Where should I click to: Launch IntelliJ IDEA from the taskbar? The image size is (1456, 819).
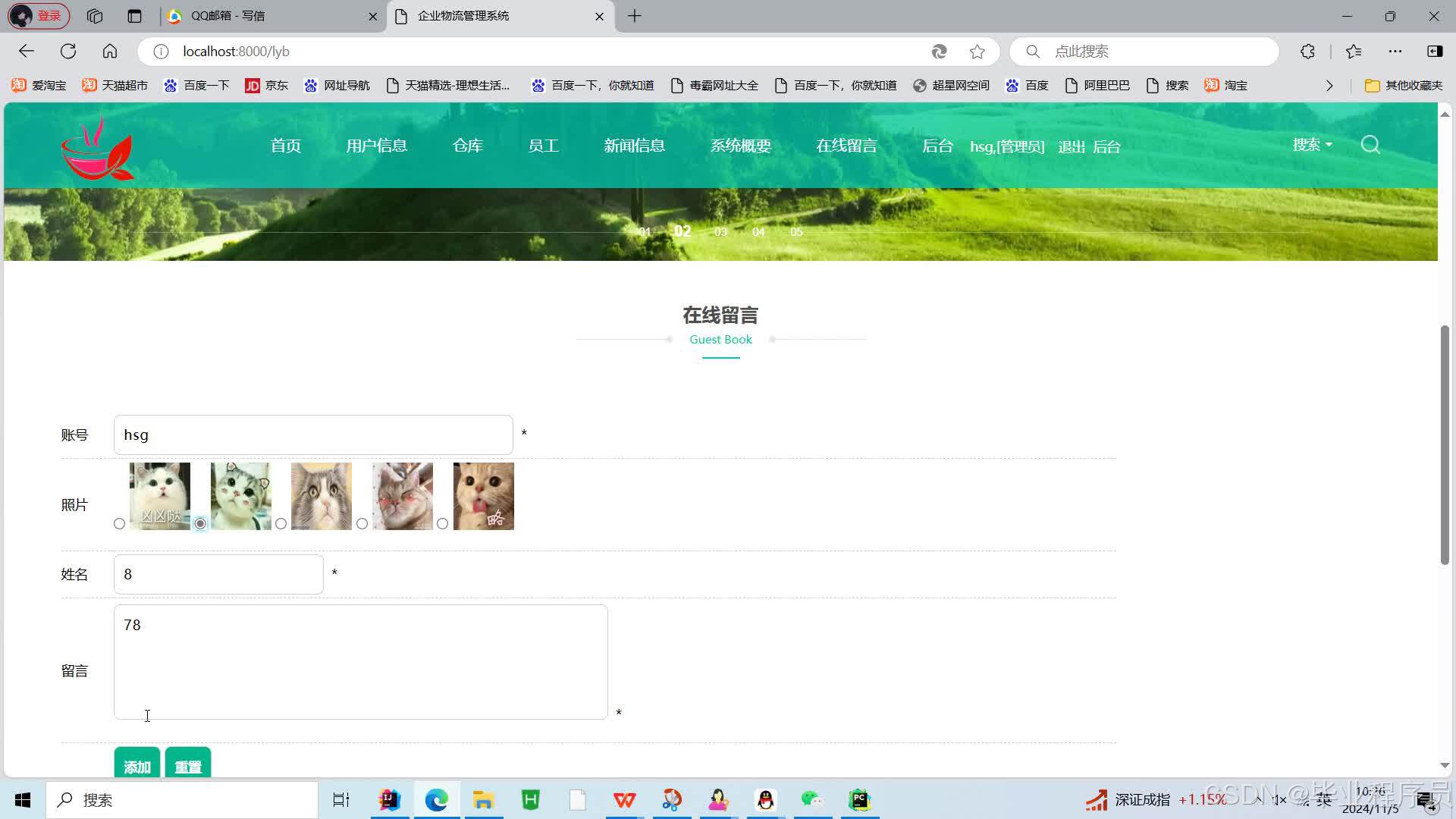pyautogui.click(x=388, y=799)
